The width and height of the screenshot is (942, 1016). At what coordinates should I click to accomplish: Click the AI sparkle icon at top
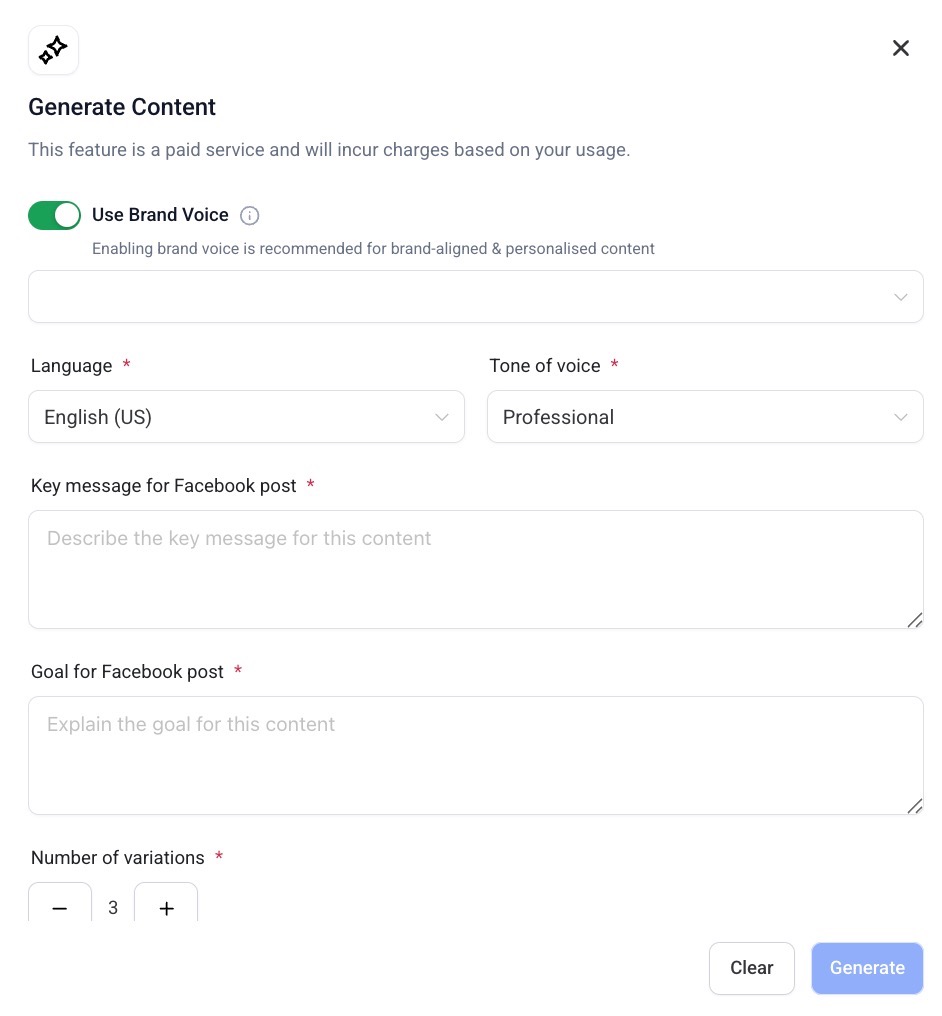pos(53,50)
